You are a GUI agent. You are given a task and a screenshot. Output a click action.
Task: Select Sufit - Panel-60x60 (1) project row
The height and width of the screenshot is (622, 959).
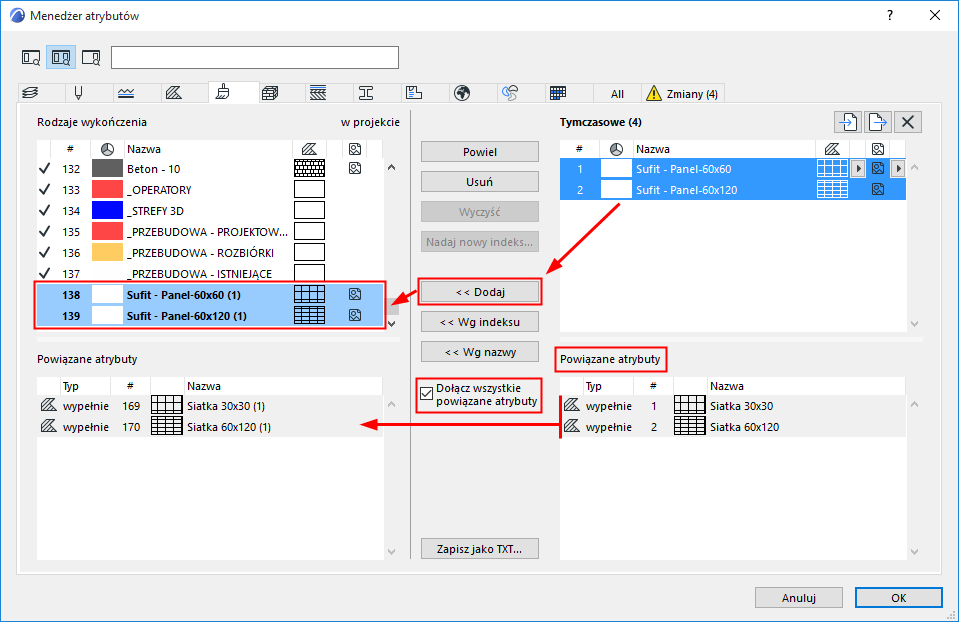(x=210, y=295)
